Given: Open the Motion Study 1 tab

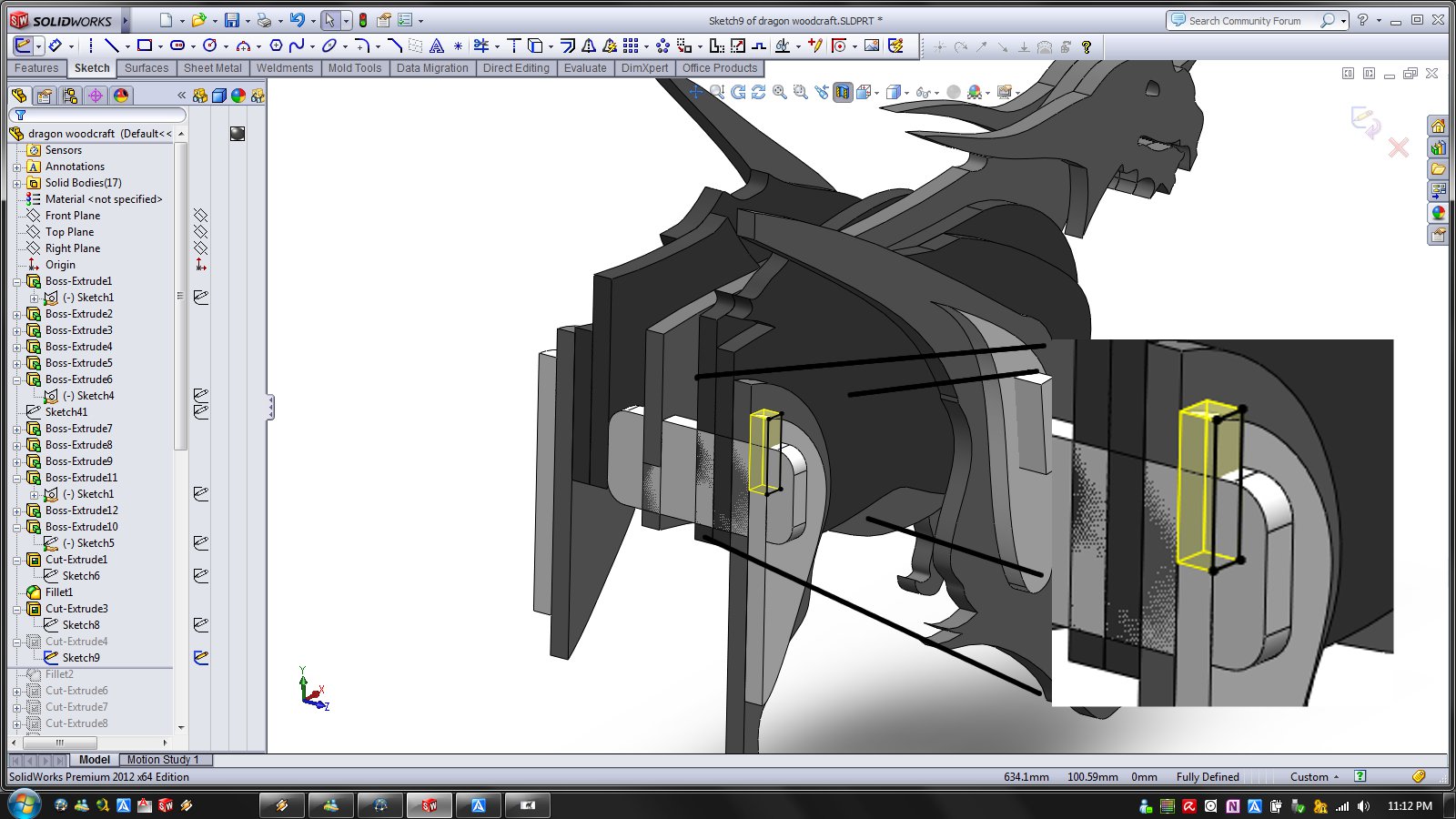Looking at the screenshot, I should pyautogui.click(x=163, y=760).
